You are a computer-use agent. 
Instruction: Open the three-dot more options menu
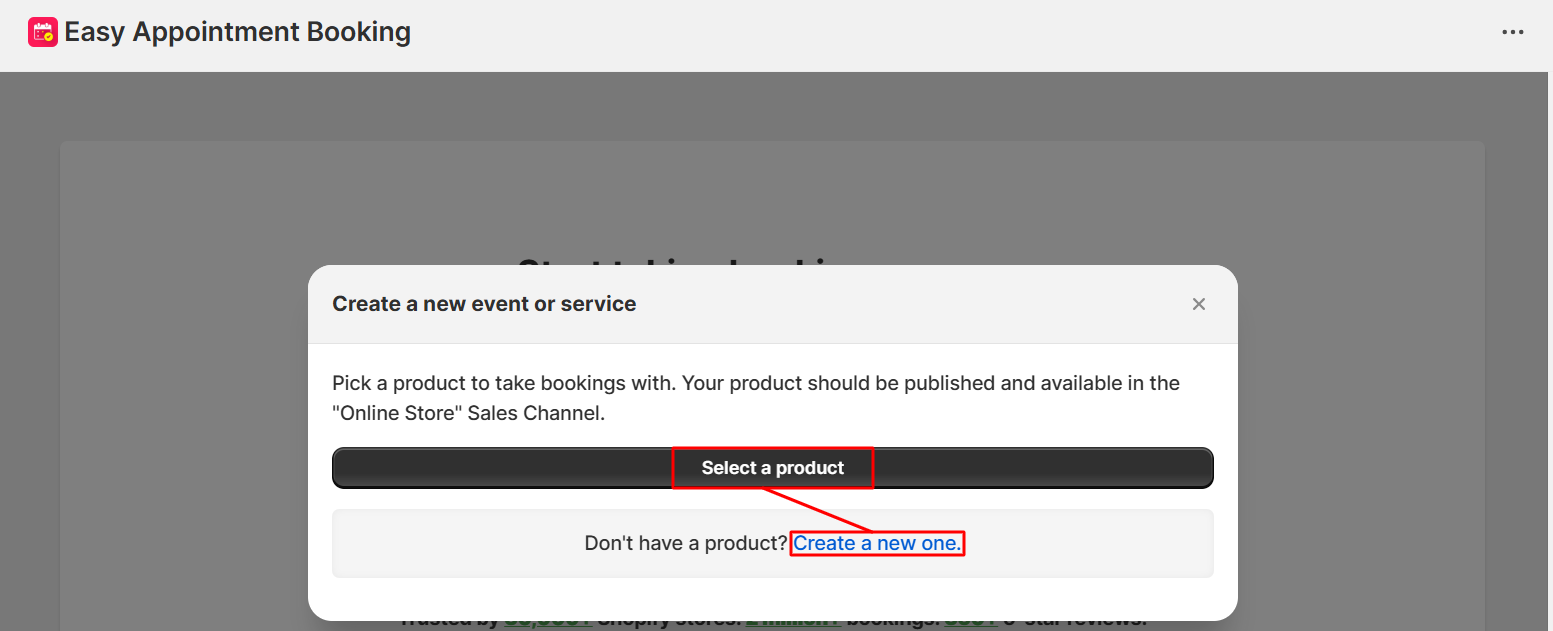(1513, 33)
